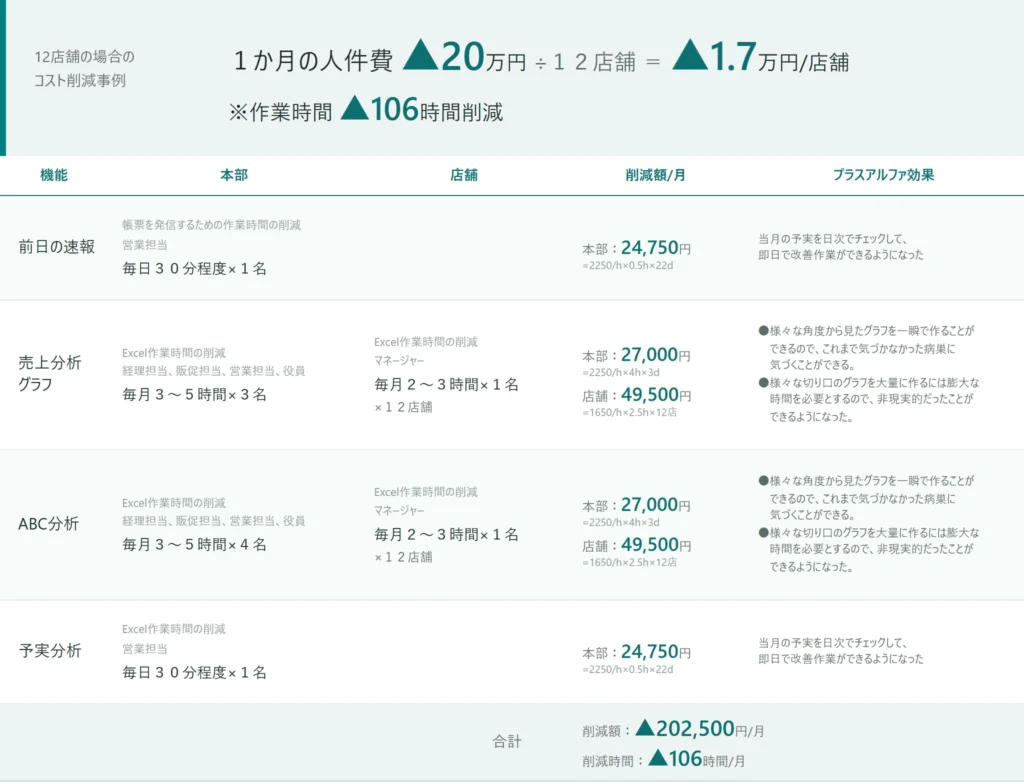Click 毎月2〜3時間×1名 in 売上分析グラフ row

447,385
